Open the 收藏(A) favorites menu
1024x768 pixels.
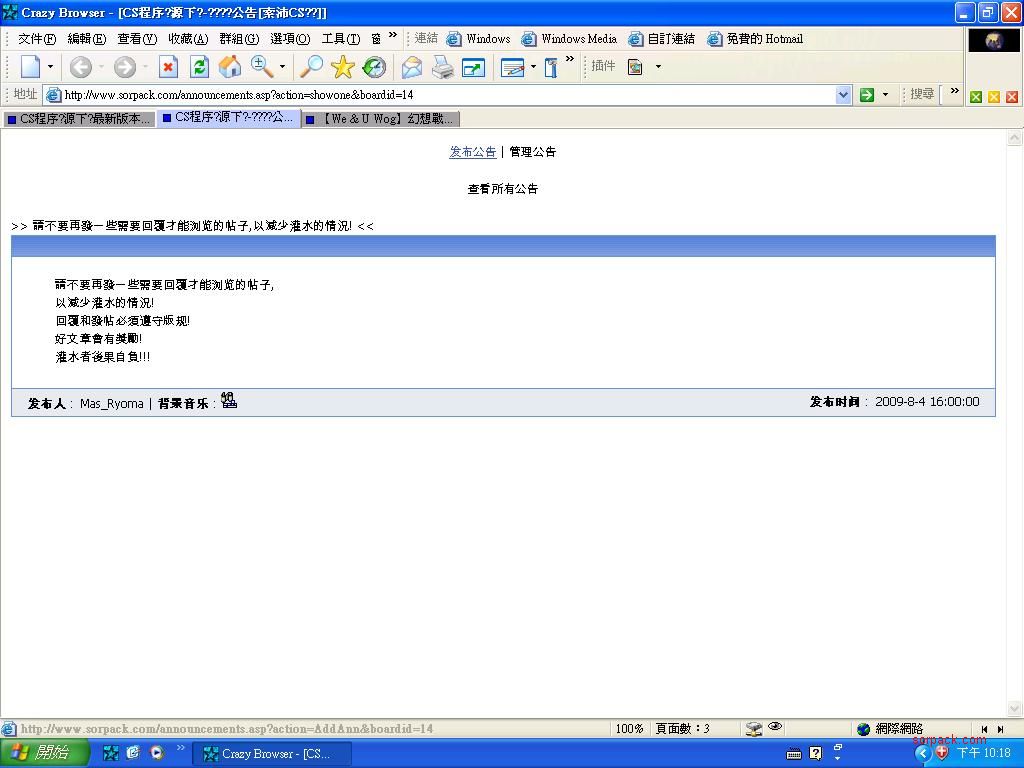coord(187,39)
